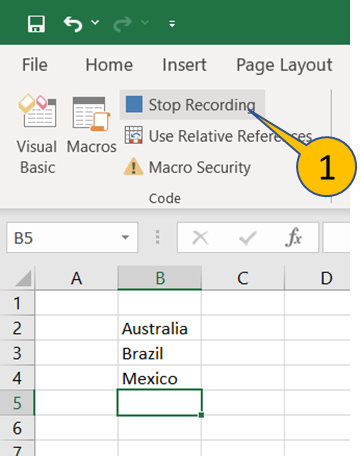Select column A header
360x456 pixels.
pyautogui.click(x=76, y=278)
